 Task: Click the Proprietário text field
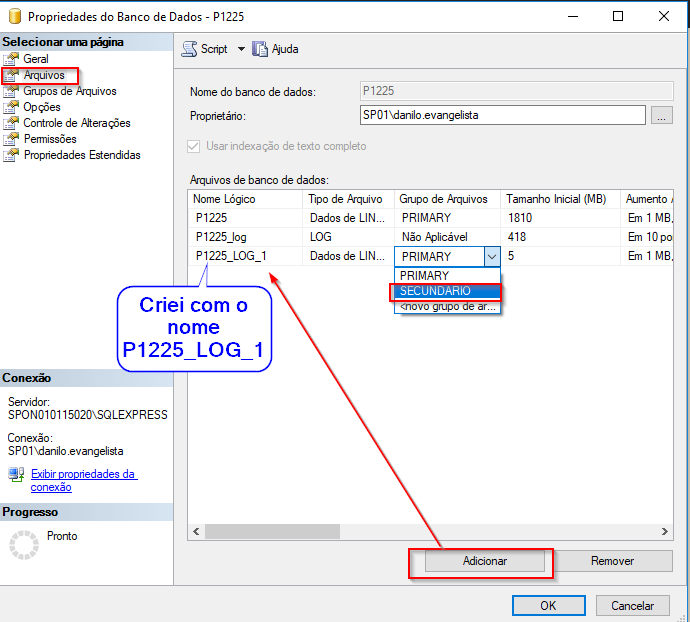pos(503,115)
